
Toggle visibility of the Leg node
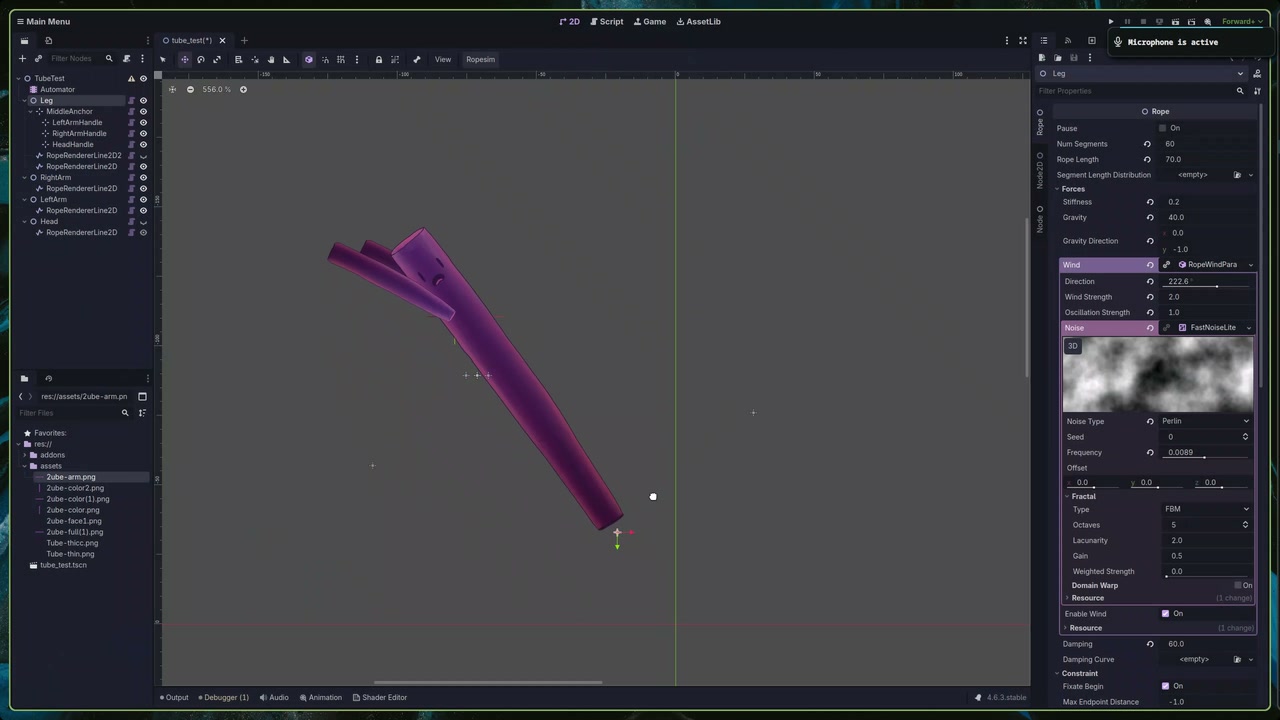tap(143, 101)
